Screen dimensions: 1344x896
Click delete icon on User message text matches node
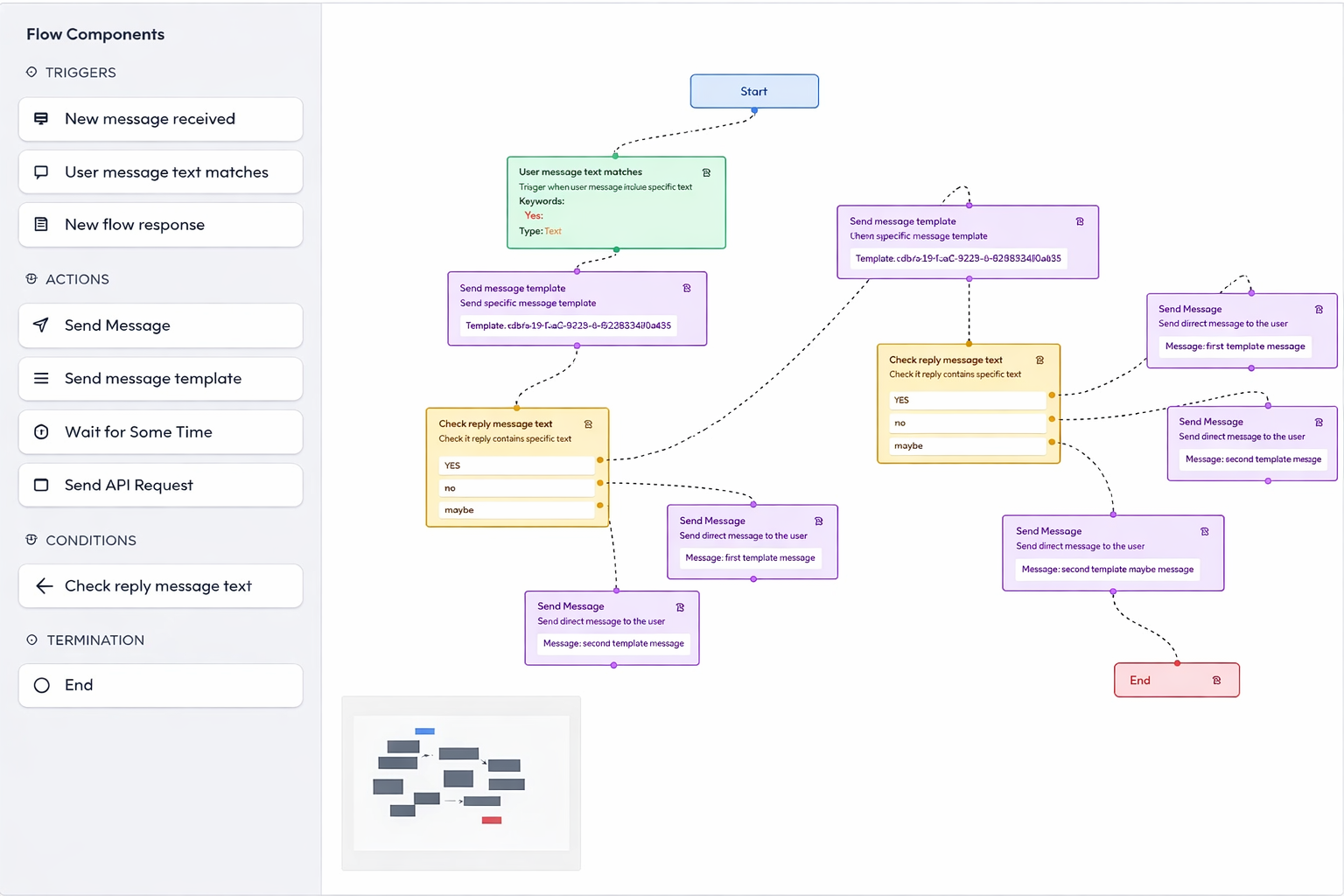[x=706, y=172]
